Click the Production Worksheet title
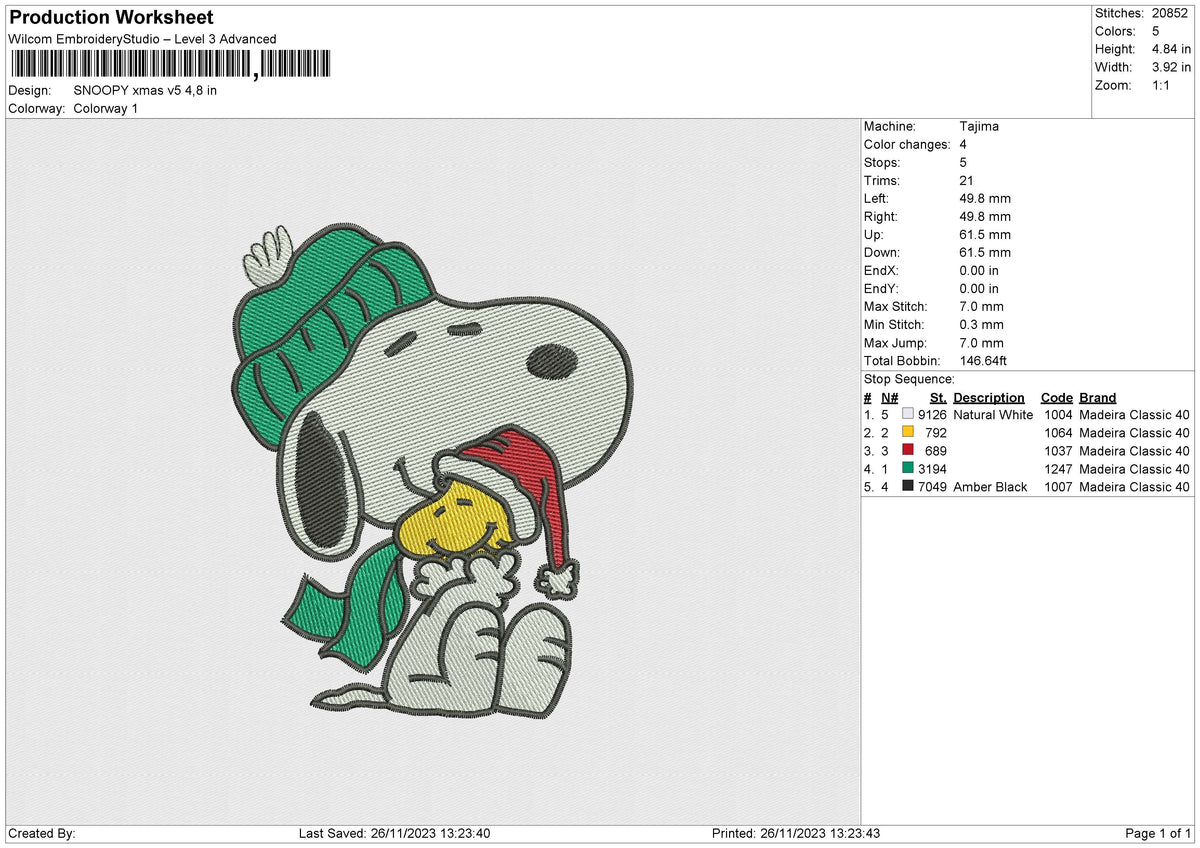 pos(111,18)
